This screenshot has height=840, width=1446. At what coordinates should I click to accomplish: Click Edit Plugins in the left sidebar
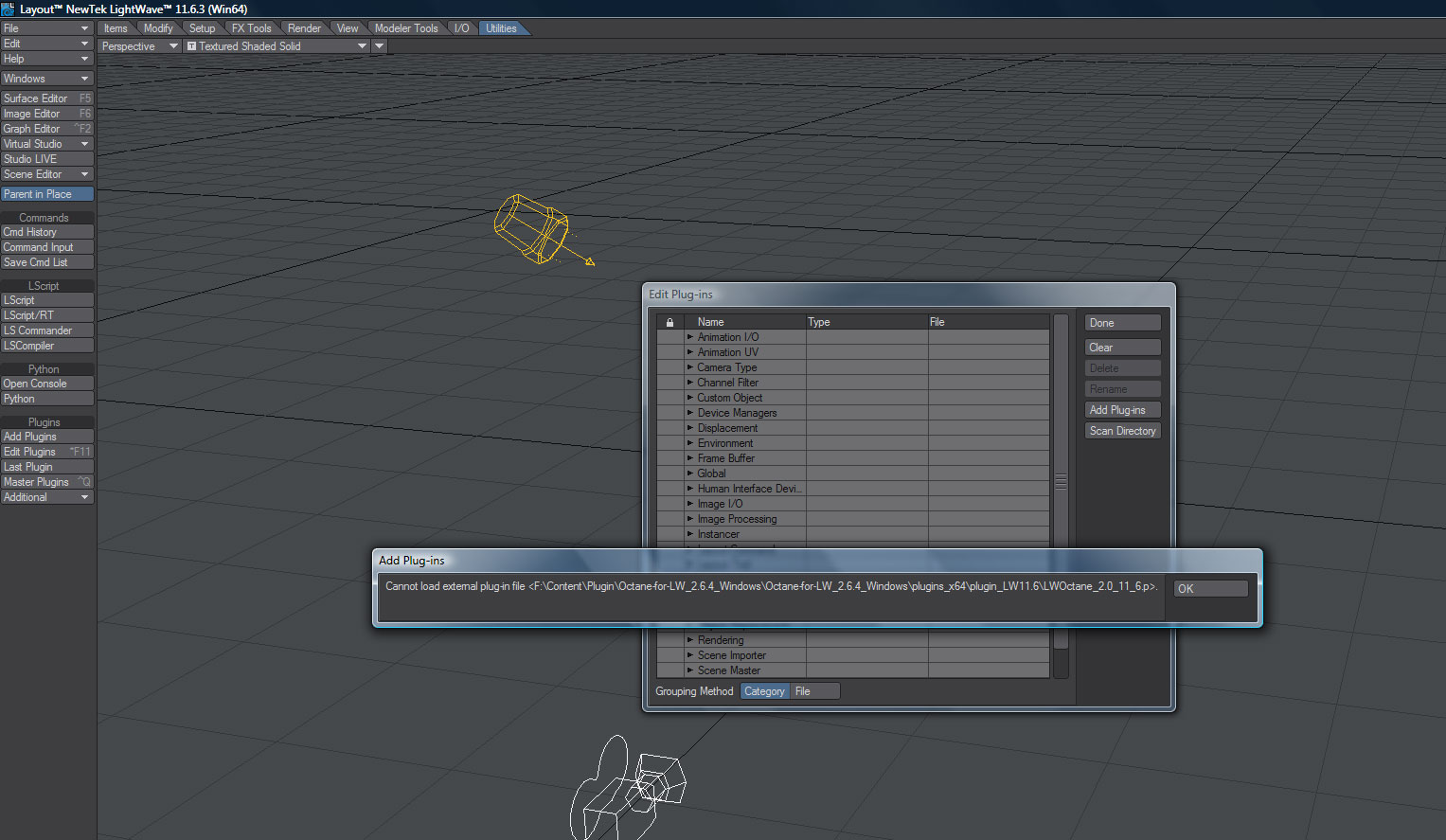point(46,452)
